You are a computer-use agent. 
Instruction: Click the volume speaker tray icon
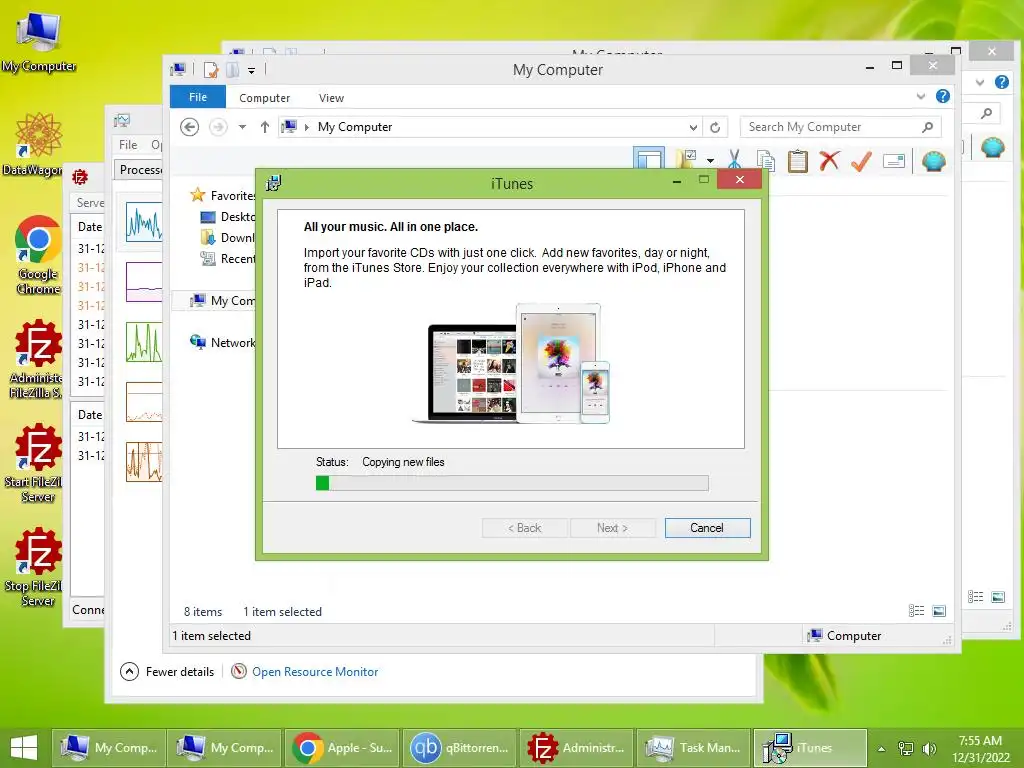click(929, 748)
